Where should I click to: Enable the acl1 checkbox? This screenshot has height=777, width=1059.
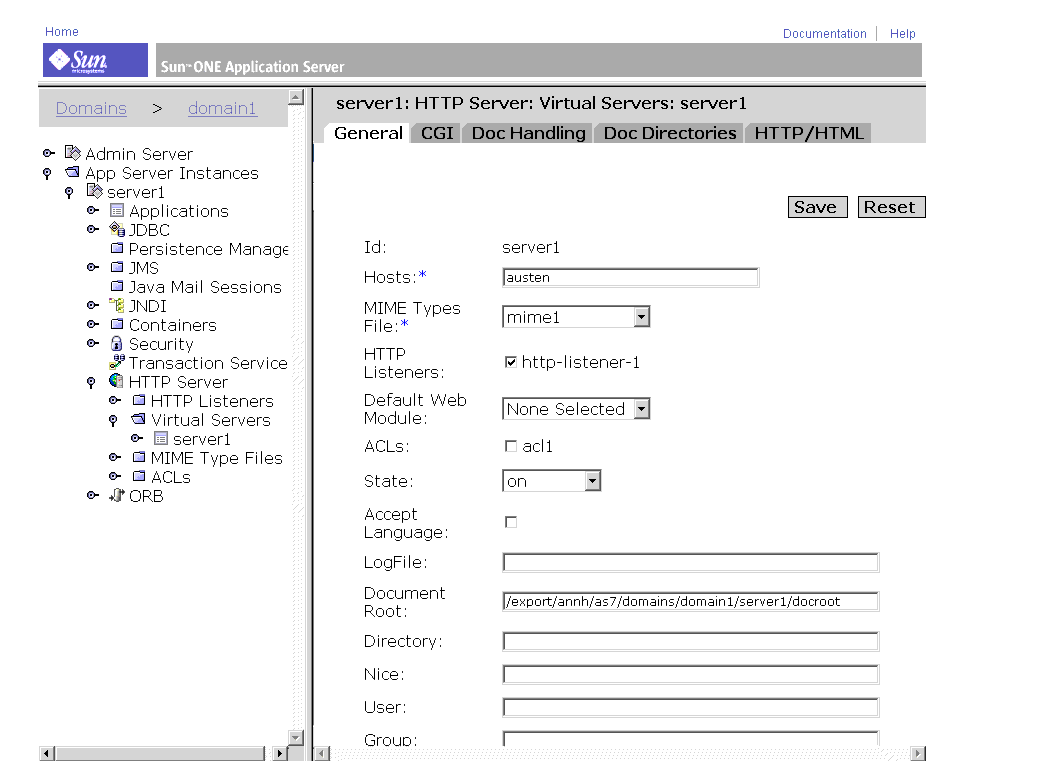pos(511,446)
